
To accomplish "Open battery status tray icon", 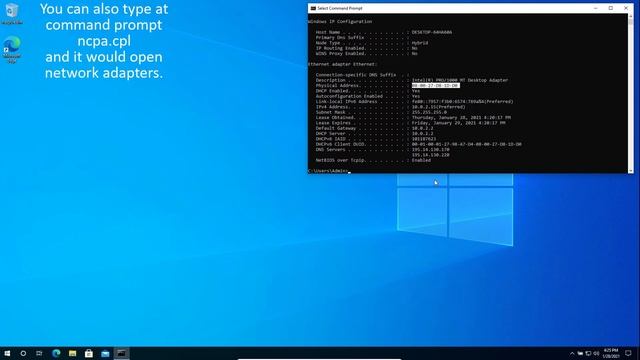I will (580, 353).
